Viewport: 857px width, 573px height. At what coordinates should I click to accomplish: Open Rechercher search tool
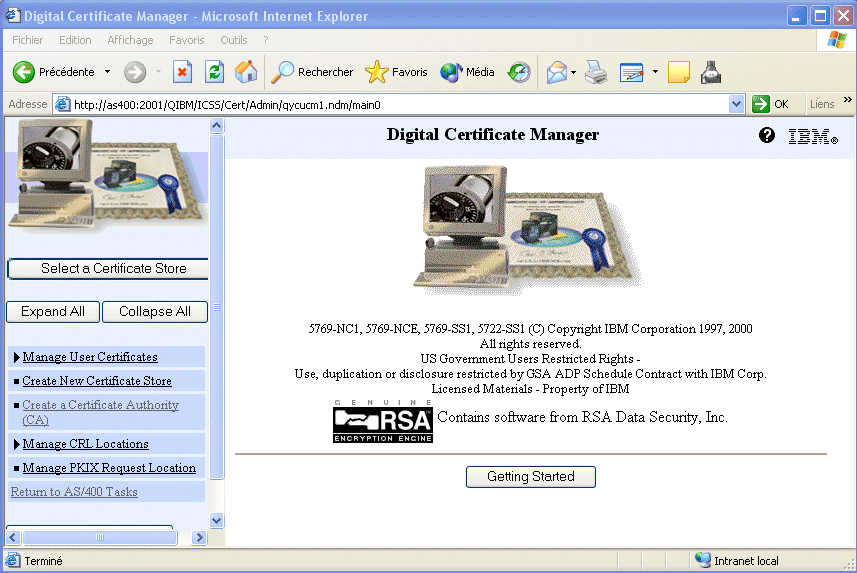click(x=313, y=72)
